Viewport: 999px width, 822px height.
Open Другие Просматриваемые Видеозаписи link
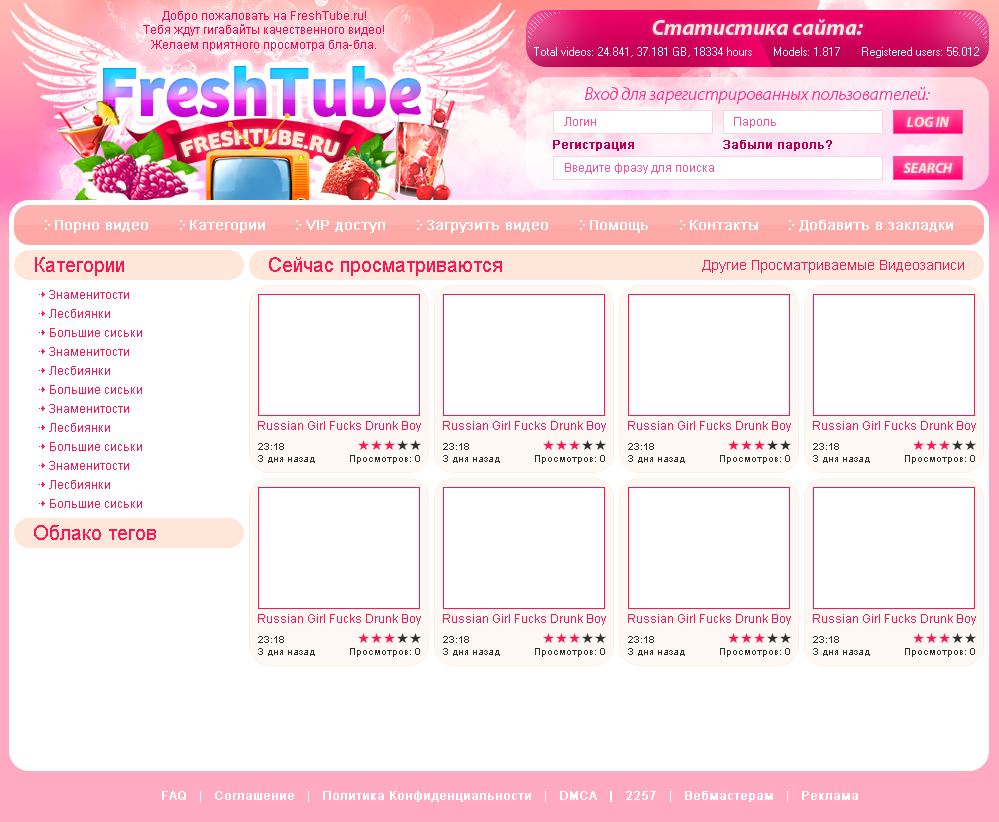833,265
